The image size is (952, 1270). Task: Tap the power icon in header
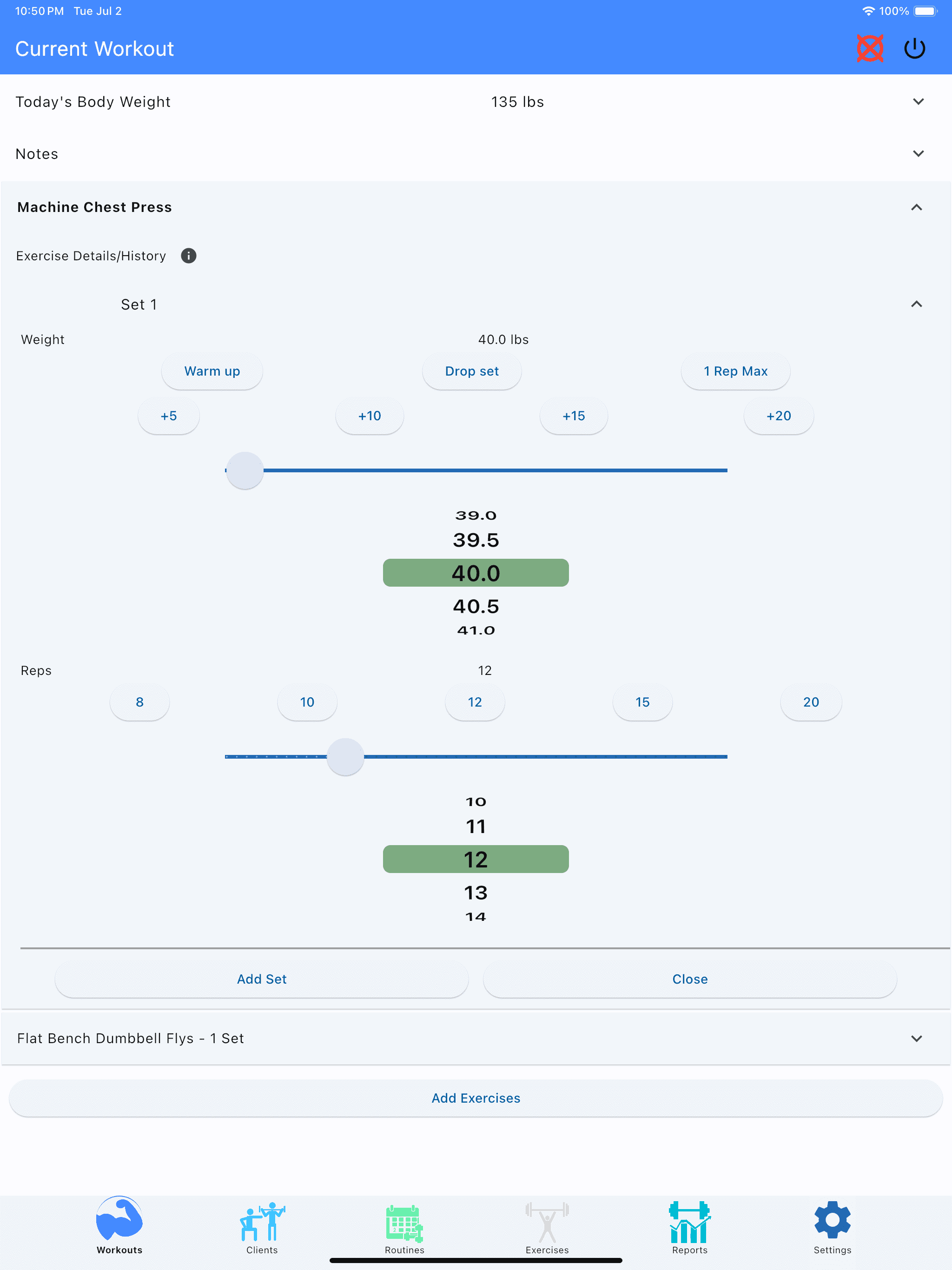[914, 49]
